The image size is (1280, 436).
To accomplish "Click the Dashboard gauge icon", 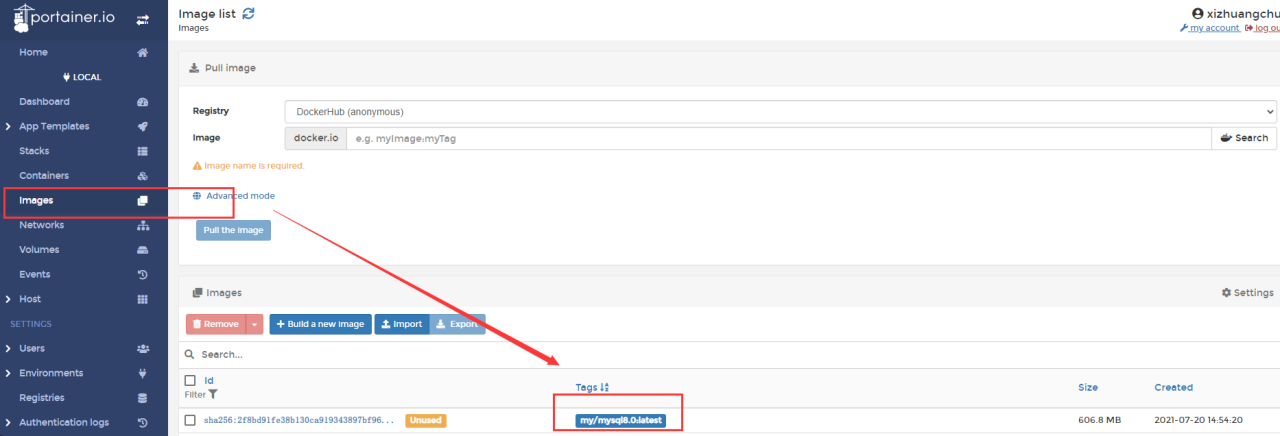I will pos(142,102).
